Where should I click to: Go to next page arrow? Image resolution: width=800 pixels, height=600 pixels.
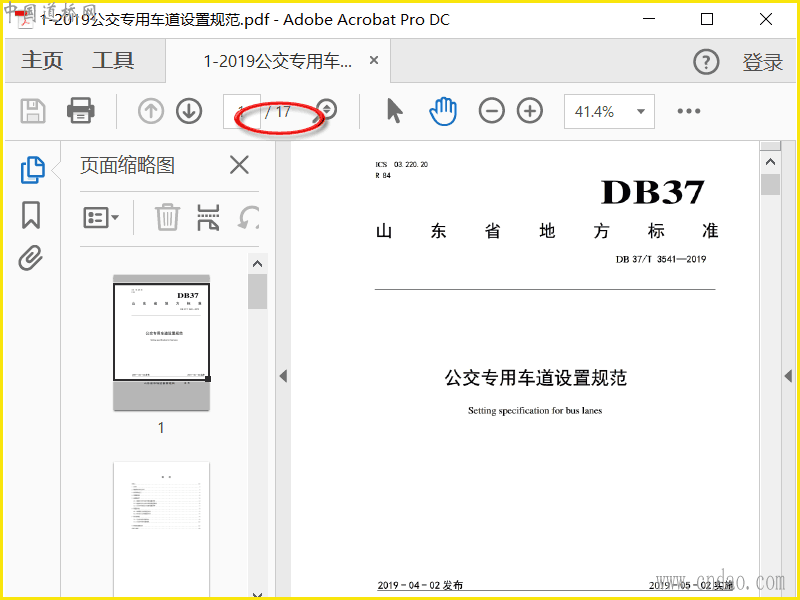pyautogui.click(x=189, y=111)
